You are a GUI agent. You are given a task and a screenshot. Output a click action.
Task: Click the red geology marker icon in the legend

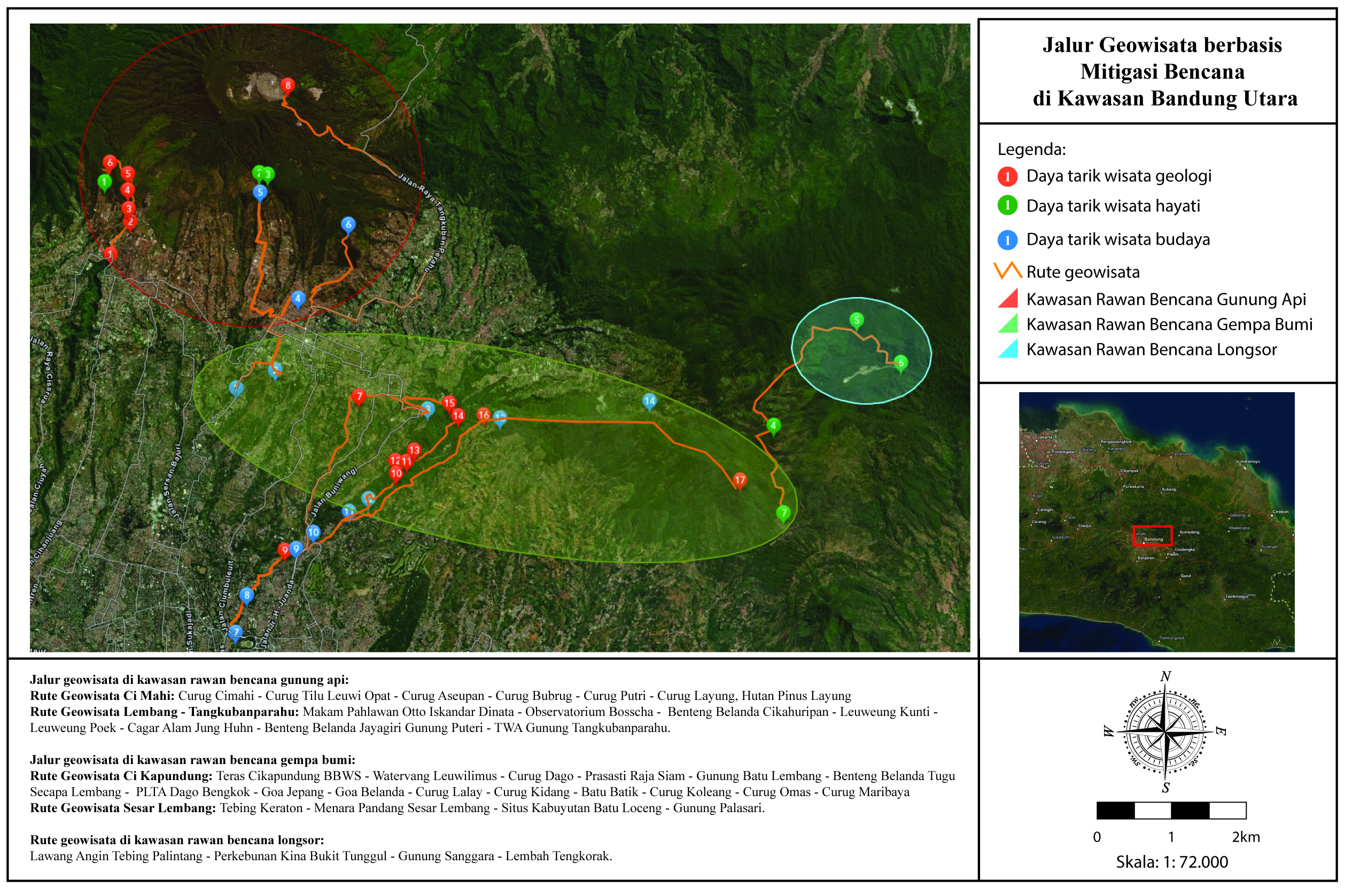(x=1008, y=177)
